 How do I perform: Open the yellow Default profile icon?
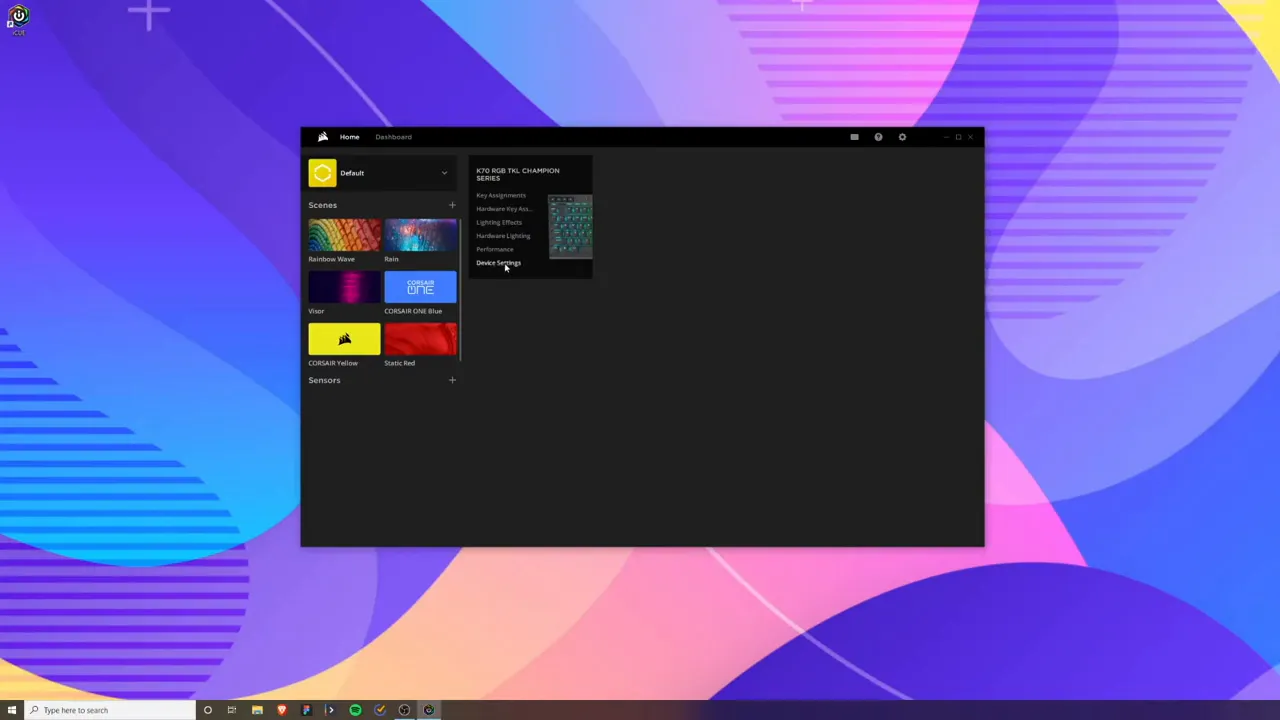(322, 172)
